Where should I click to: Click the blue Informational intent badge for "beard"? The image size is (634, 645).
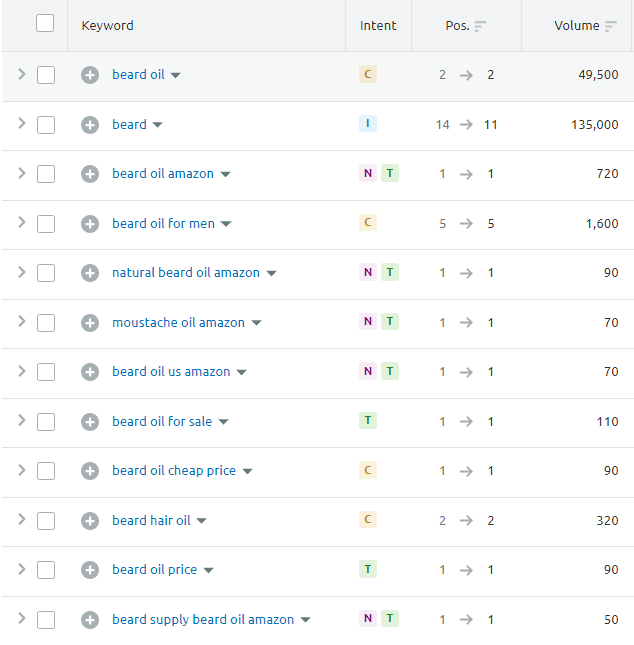(x=368, y=124)
